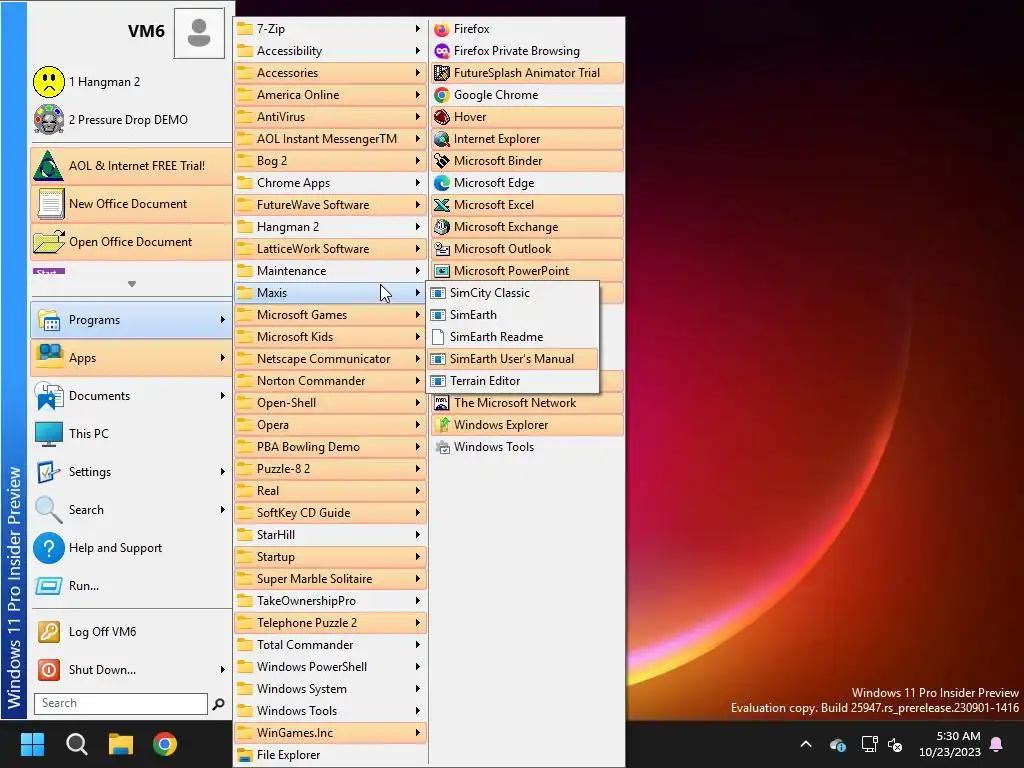
Task: Open the taskbar clock and date
Action: [950, 744]
